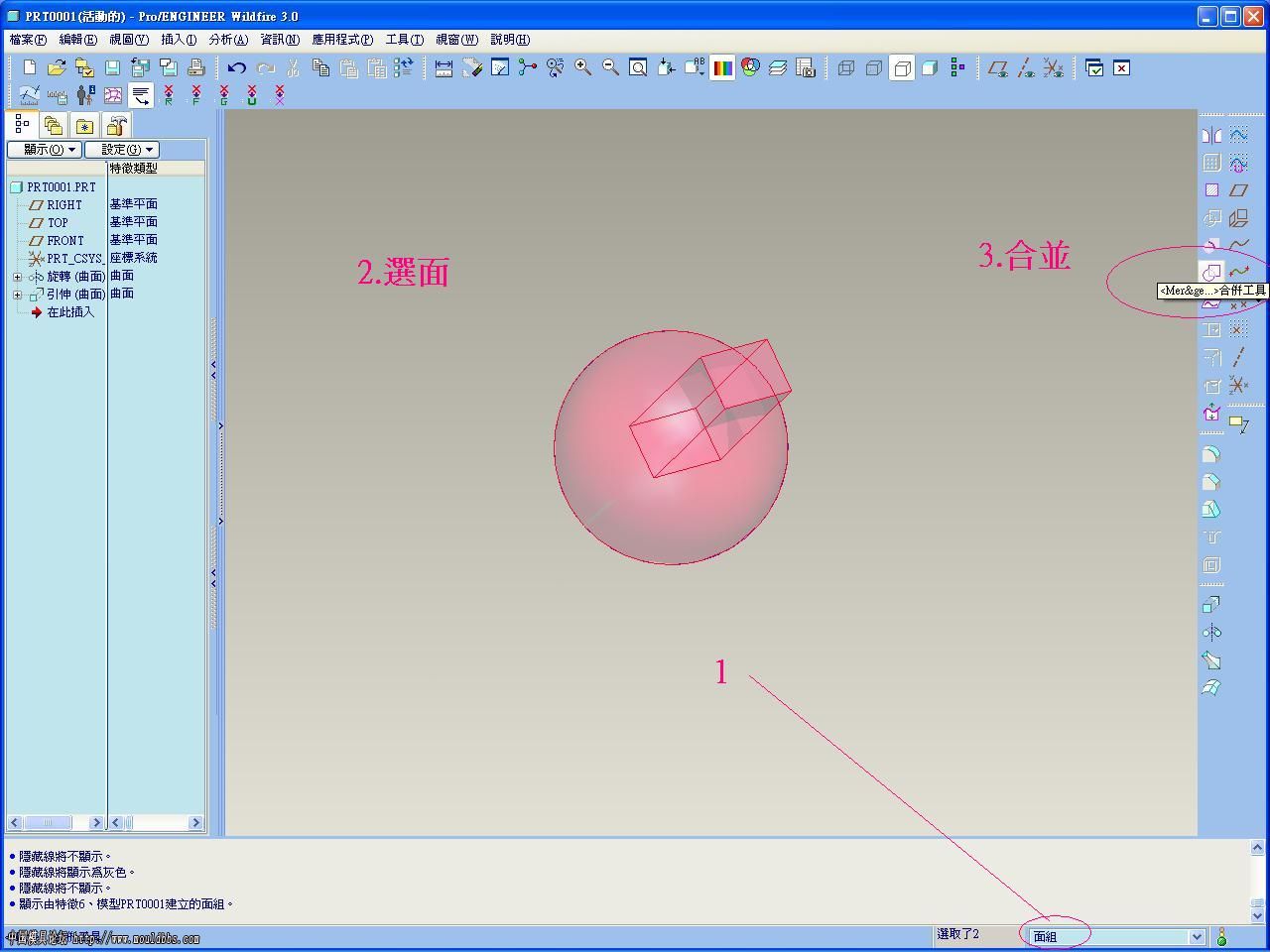Viewport: 1270px width, 952px height.
Task: Click the close window toolbar icon
Action: 1121,67
